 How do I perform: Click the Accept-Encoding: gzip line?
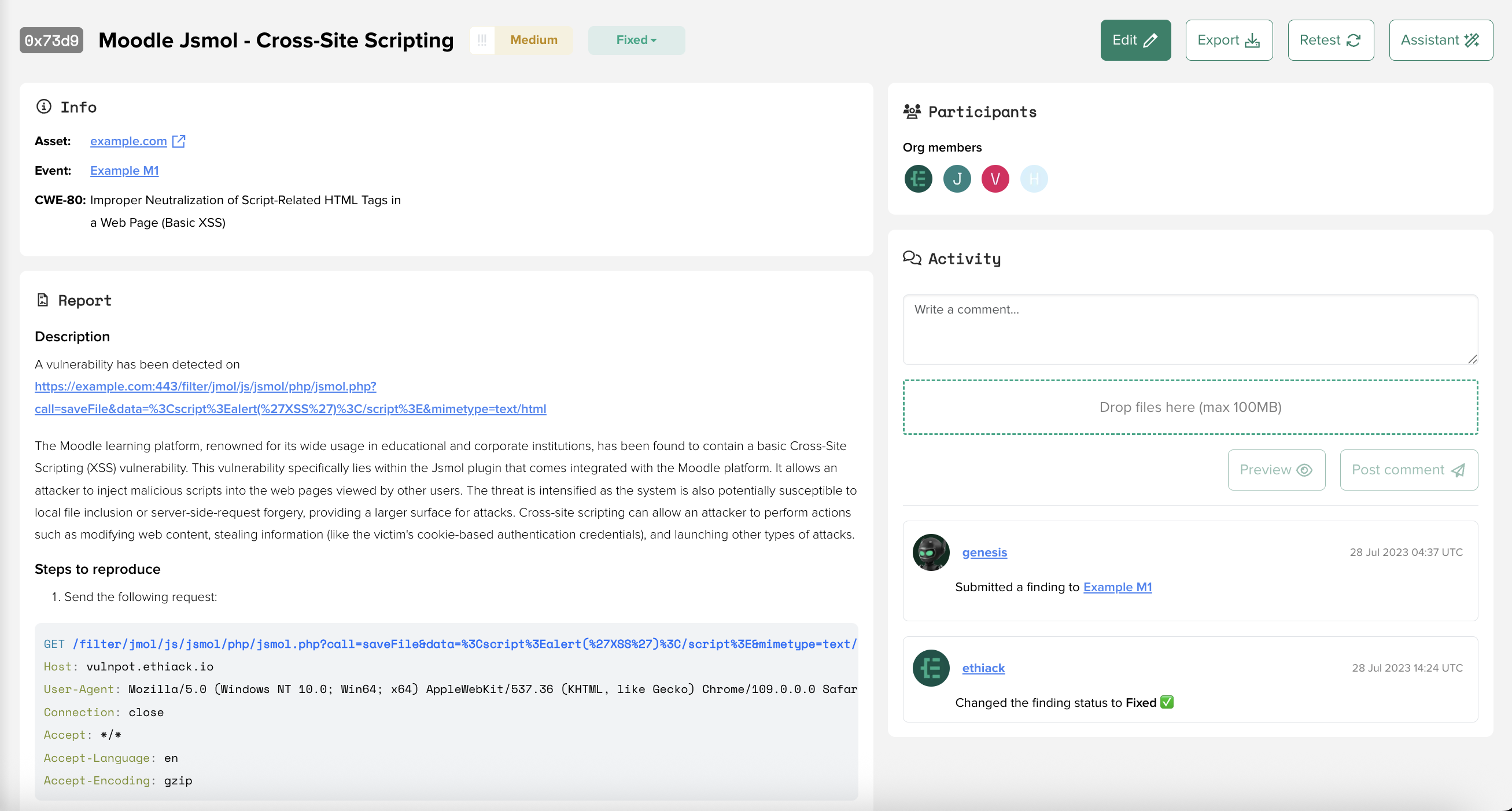coord(118,780)
